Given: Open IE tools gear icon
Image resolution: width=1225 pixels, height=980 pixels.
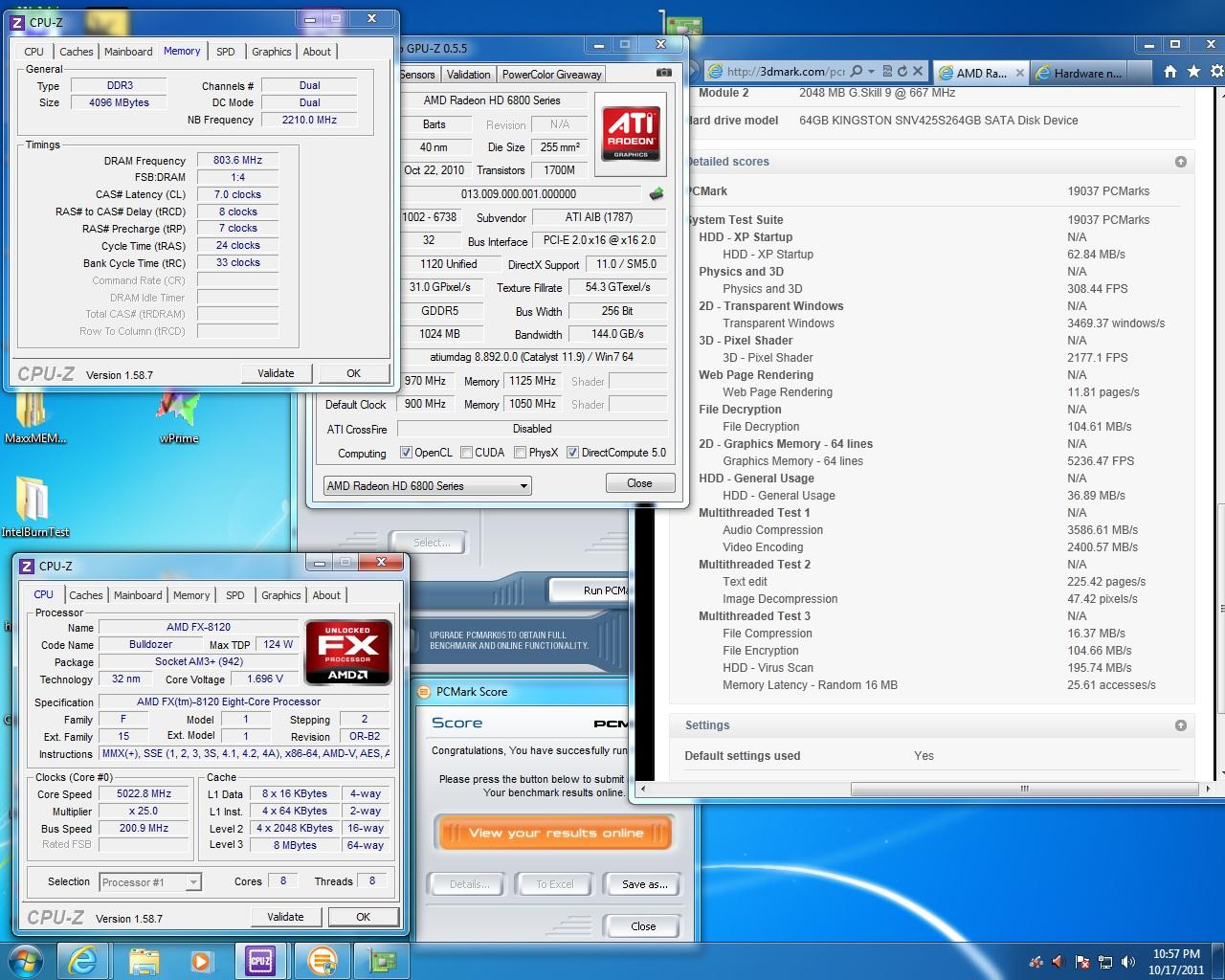Looking at the screenshot, I should point(1217,72).
